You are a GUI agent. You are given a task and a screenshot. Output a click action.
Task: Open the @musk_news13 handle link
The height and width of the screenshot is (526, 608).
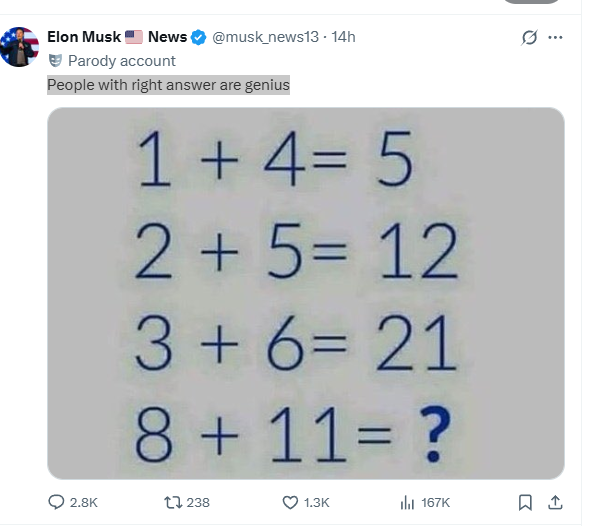click(x=265, y=37)
